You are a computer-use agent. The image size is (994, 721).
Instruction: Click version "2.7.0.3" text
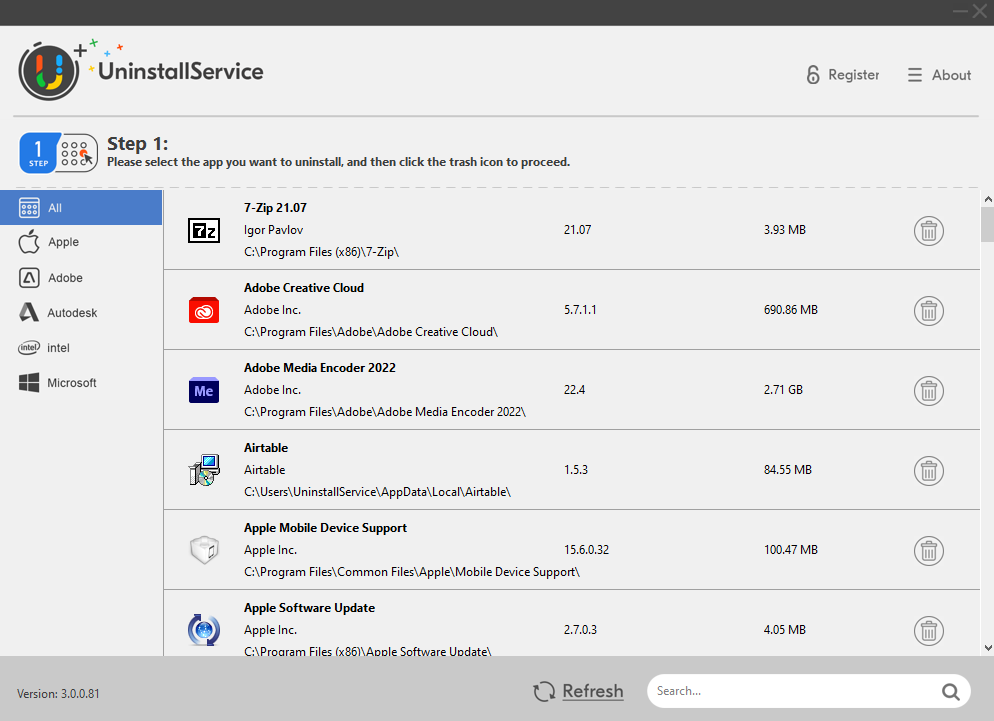coord(580,629)
